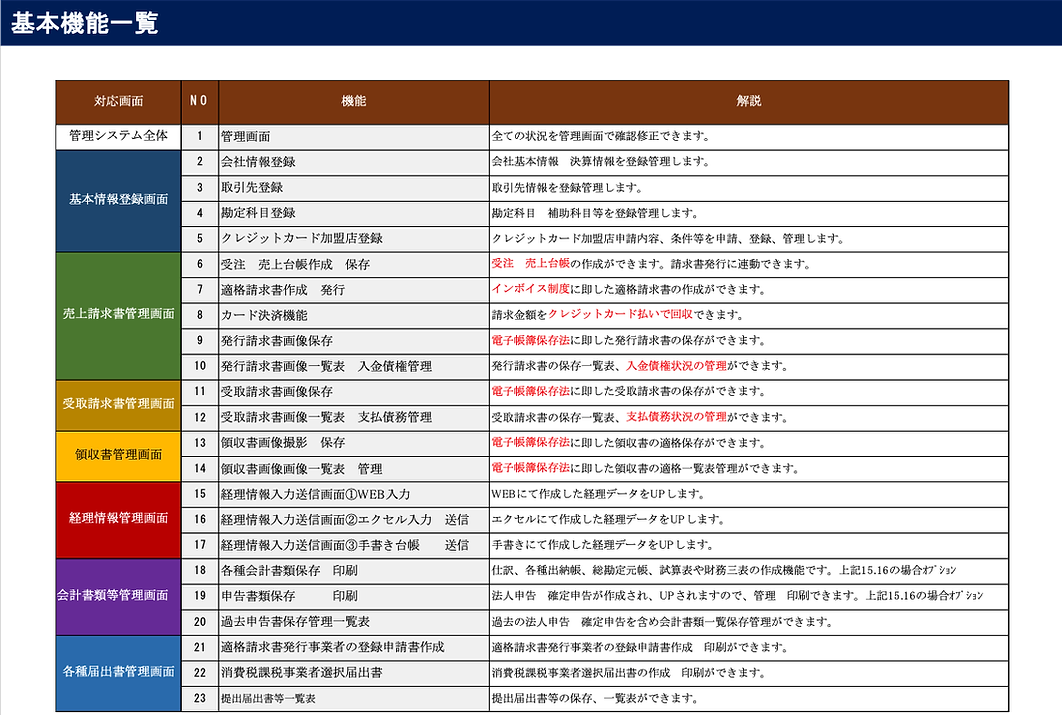
Task: Select the カード決済機能 cell
Action: click(354, 316)
